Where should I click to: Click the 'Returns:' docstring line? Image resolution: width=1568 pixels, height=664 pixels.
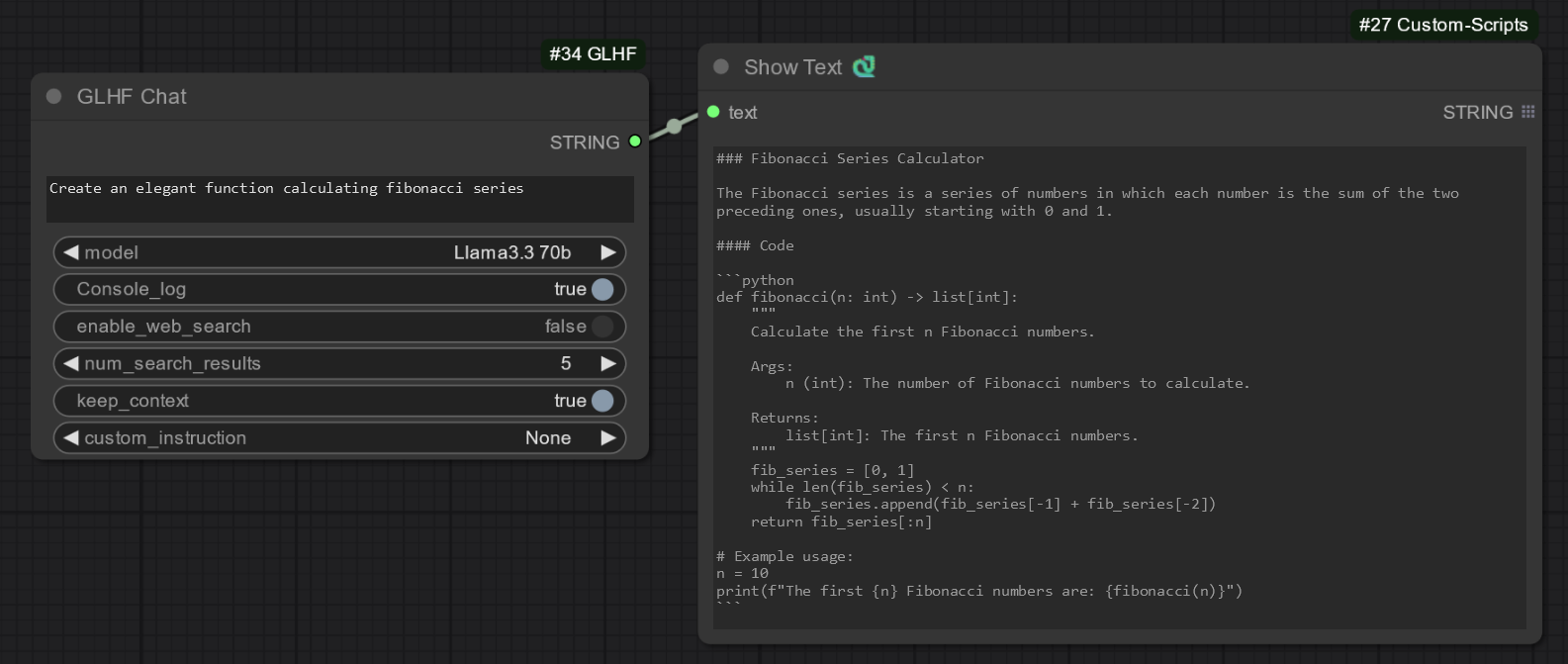click(784, 418)
